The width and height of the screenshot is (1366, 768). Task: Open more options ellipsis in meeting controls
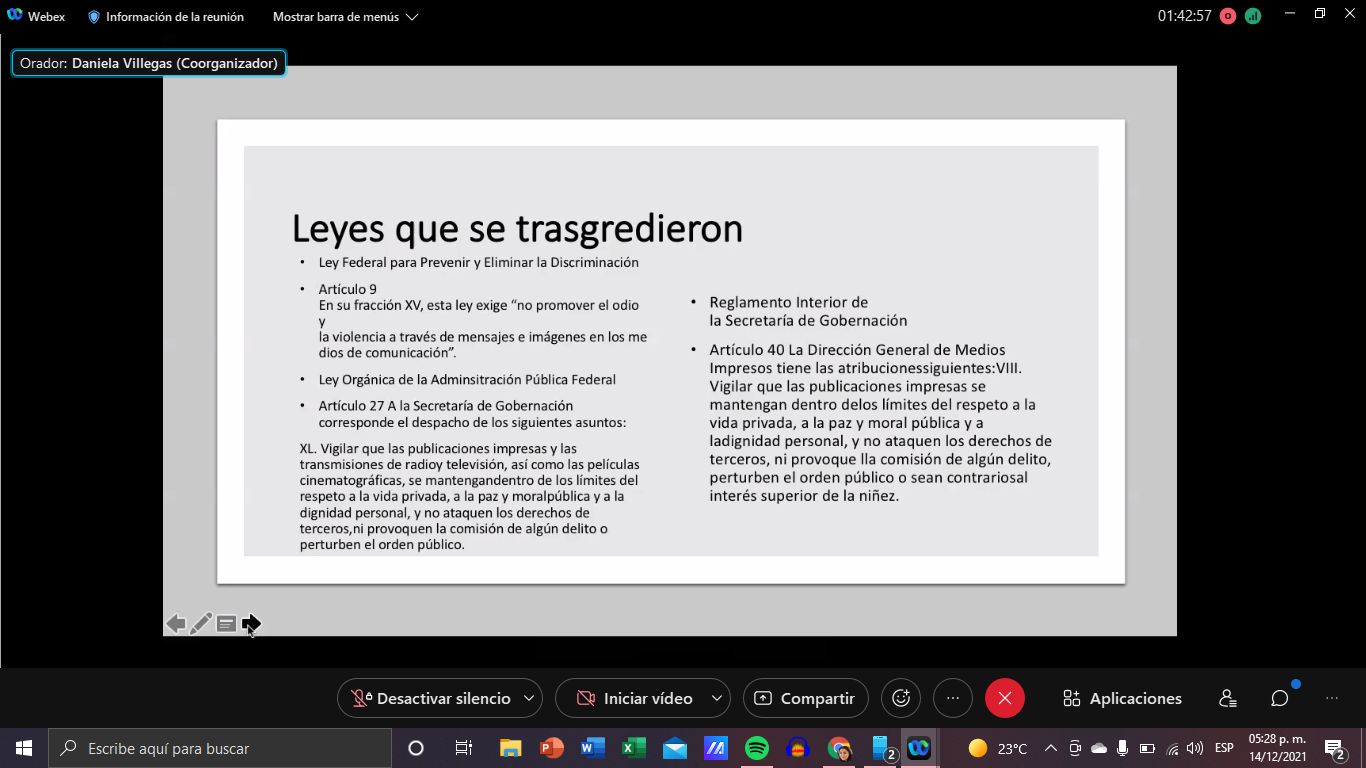click(x=953, y=698)
